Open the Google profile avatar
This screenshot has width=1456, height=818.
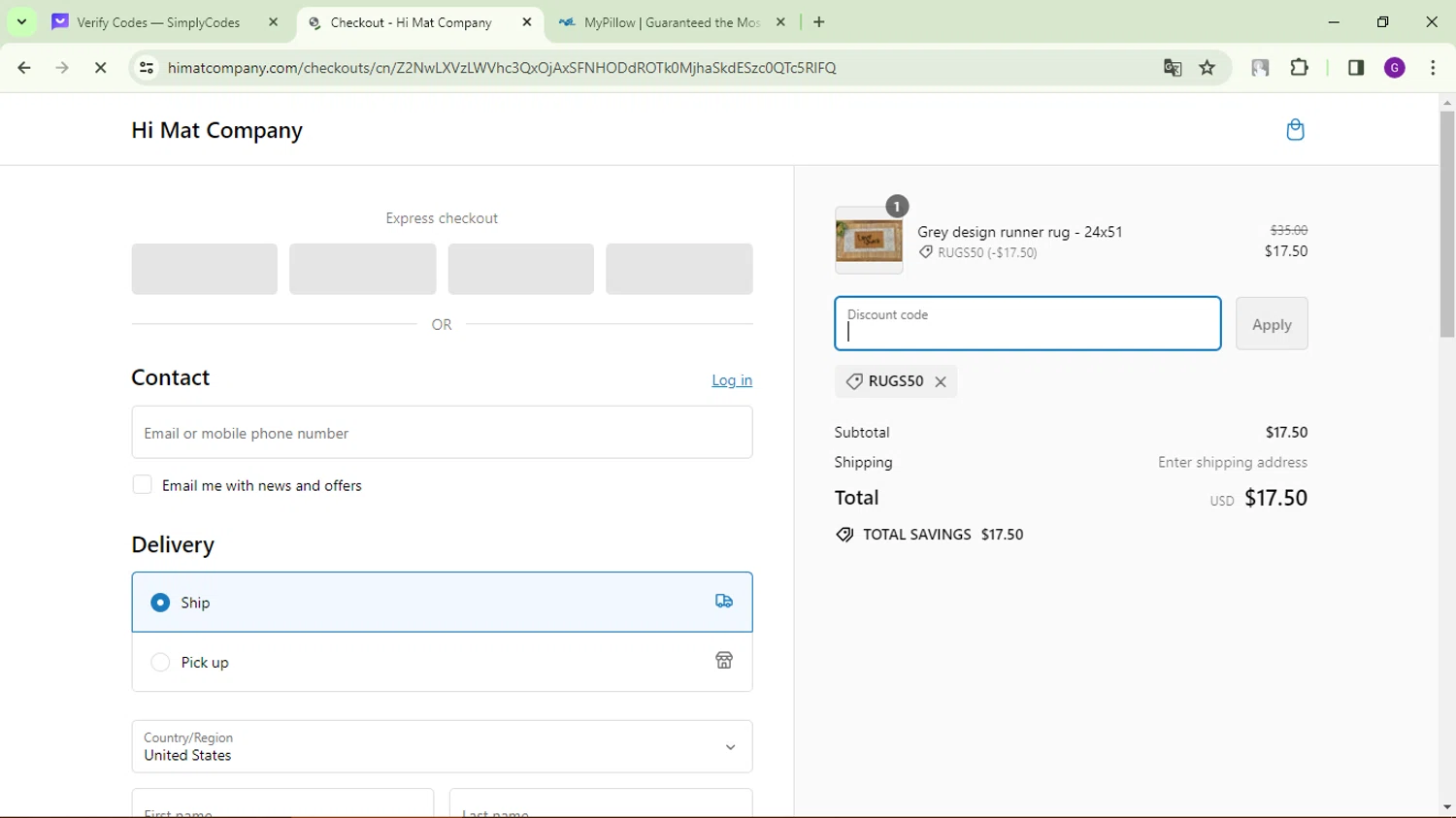[x=1395, y=68]
